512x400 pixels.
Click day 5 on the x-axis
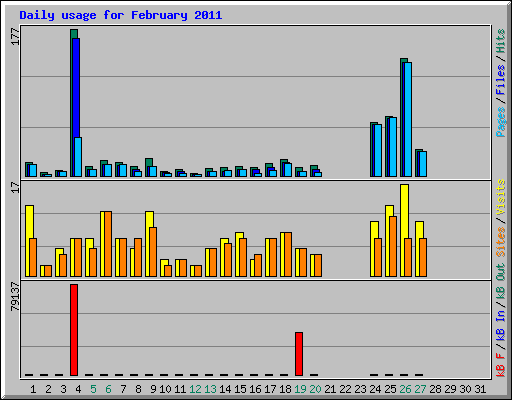(93, 389)
